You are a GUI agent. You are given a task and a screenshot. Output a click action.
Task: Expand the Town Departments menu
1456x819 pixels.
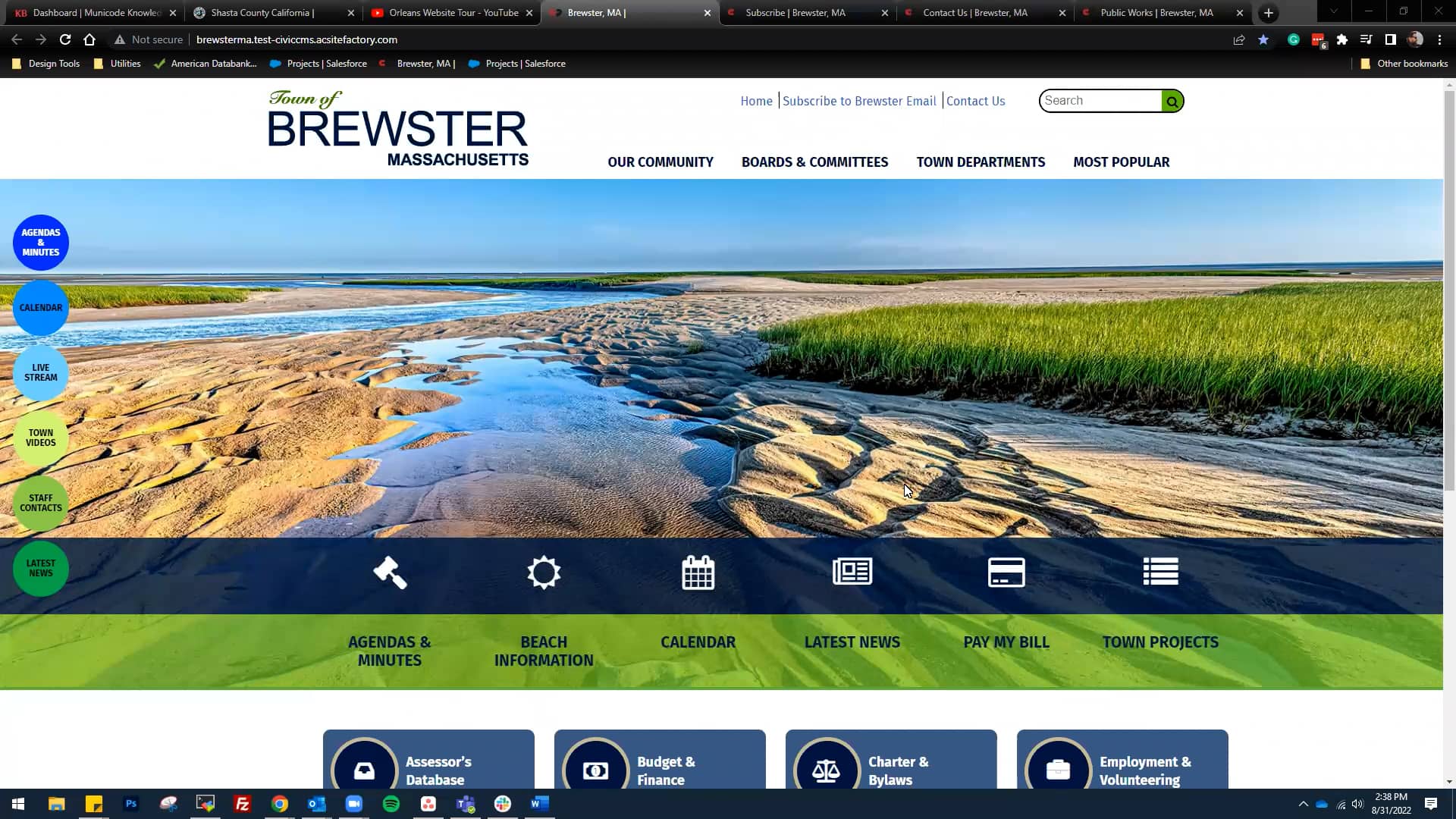coord(981,161)
